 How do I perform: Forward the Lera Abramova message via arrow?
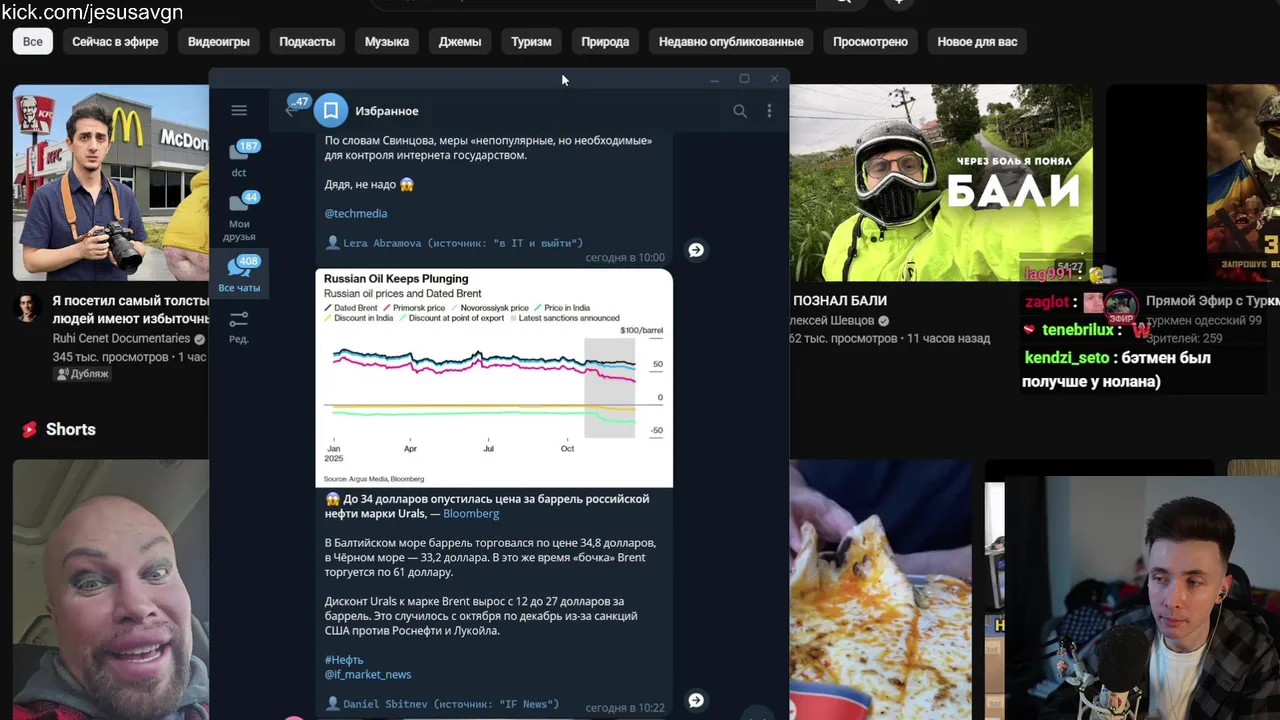click(x=696, y=250)
